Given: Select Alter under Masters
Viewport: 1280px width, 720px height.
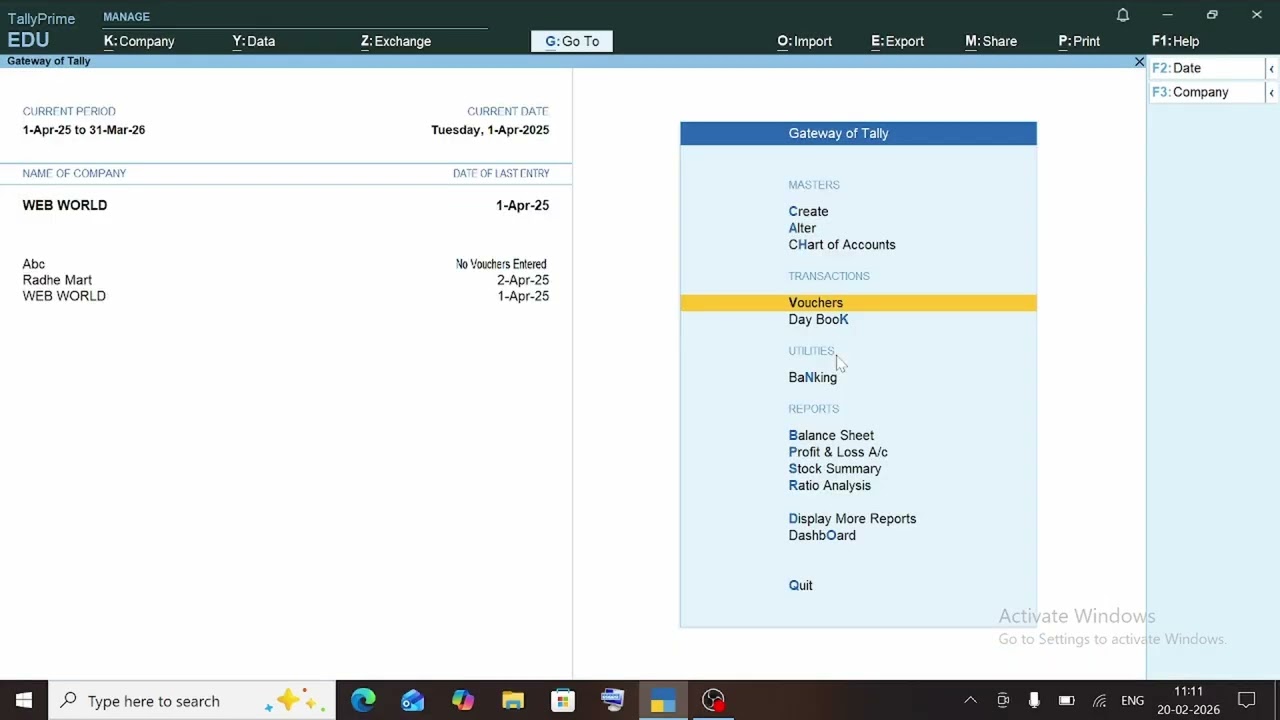Looking at the screenshot, I should click(802, 228).
